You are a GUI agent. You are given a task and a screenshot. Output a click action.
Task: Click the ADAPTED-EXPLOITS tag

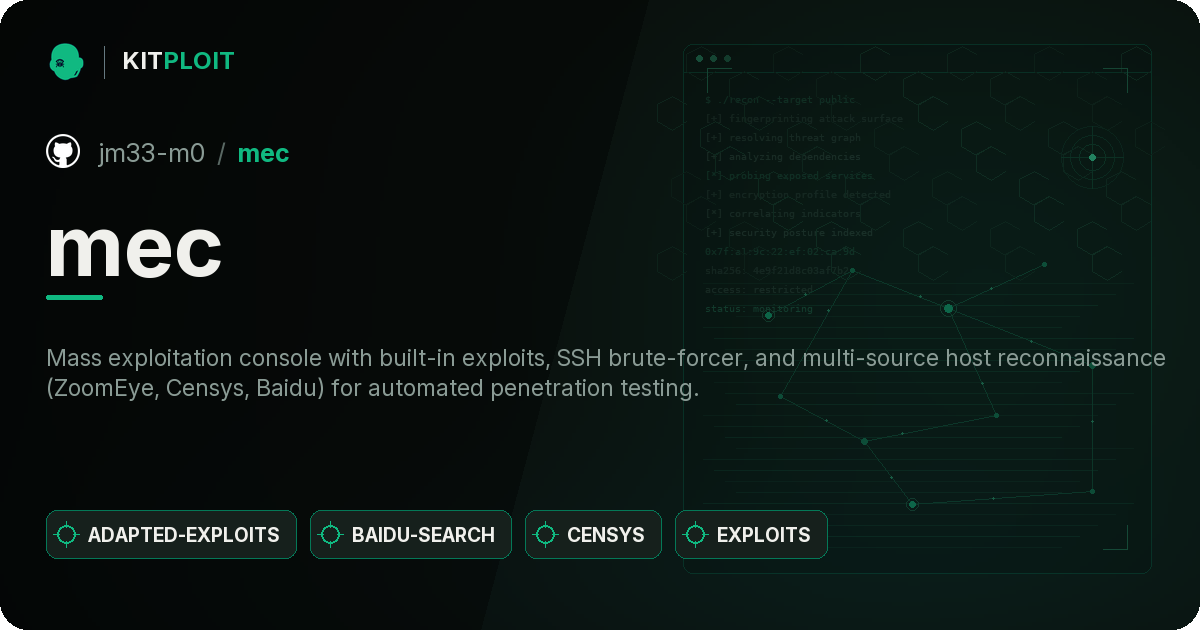coord(171,535)
